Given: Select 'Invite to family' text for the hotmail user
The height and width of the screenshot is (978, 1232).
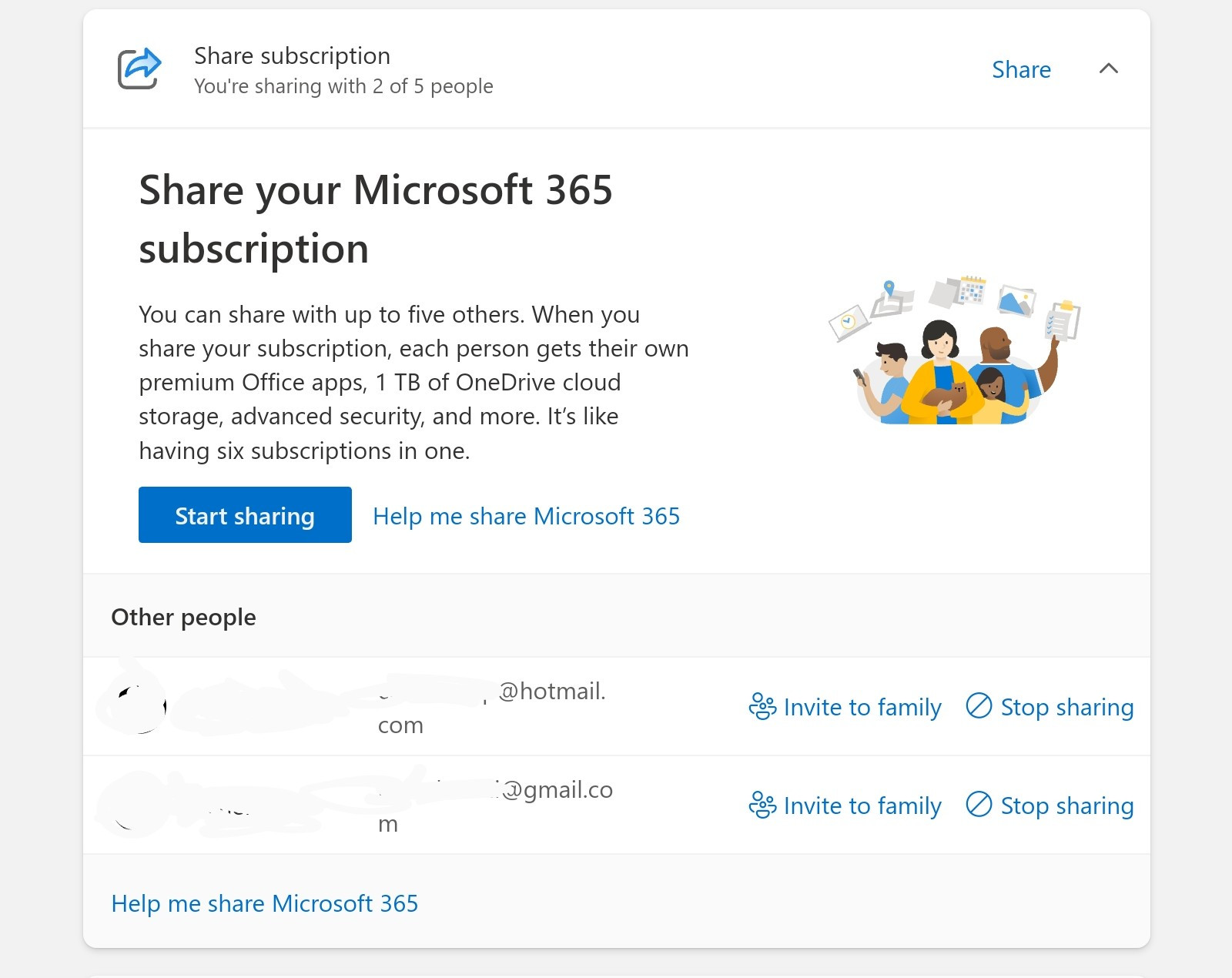Looking at the screenshot, I should coord(862,707).
